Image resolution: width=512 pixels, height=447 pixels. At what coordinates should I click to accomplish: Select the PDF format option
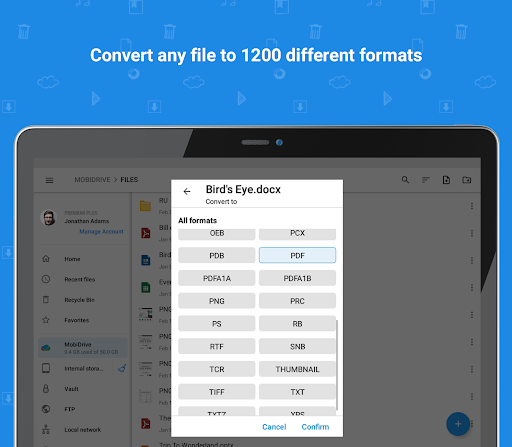[297, 255]
